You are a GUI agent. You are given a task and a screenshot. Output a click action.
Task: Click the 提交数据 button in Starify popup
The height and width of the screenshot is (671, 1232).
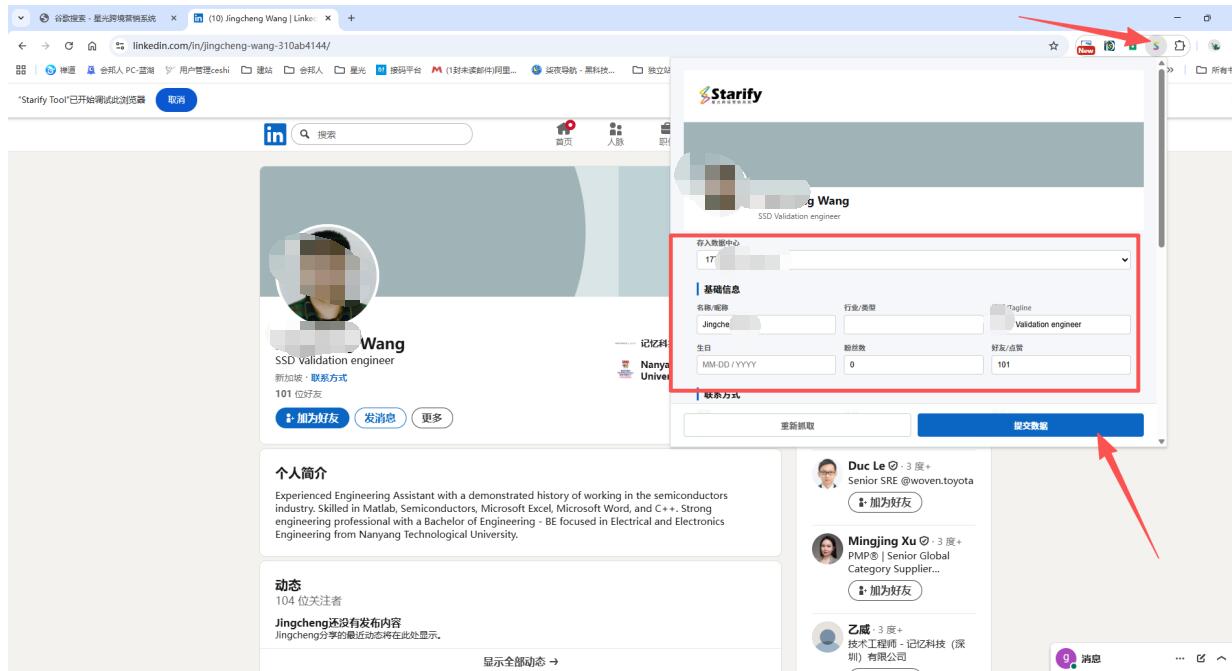click(x=1029, y=425)
